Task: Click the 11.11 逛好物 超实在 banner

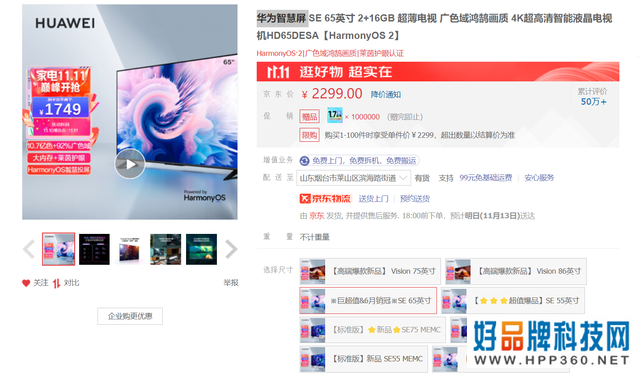Action: point(438,72)
